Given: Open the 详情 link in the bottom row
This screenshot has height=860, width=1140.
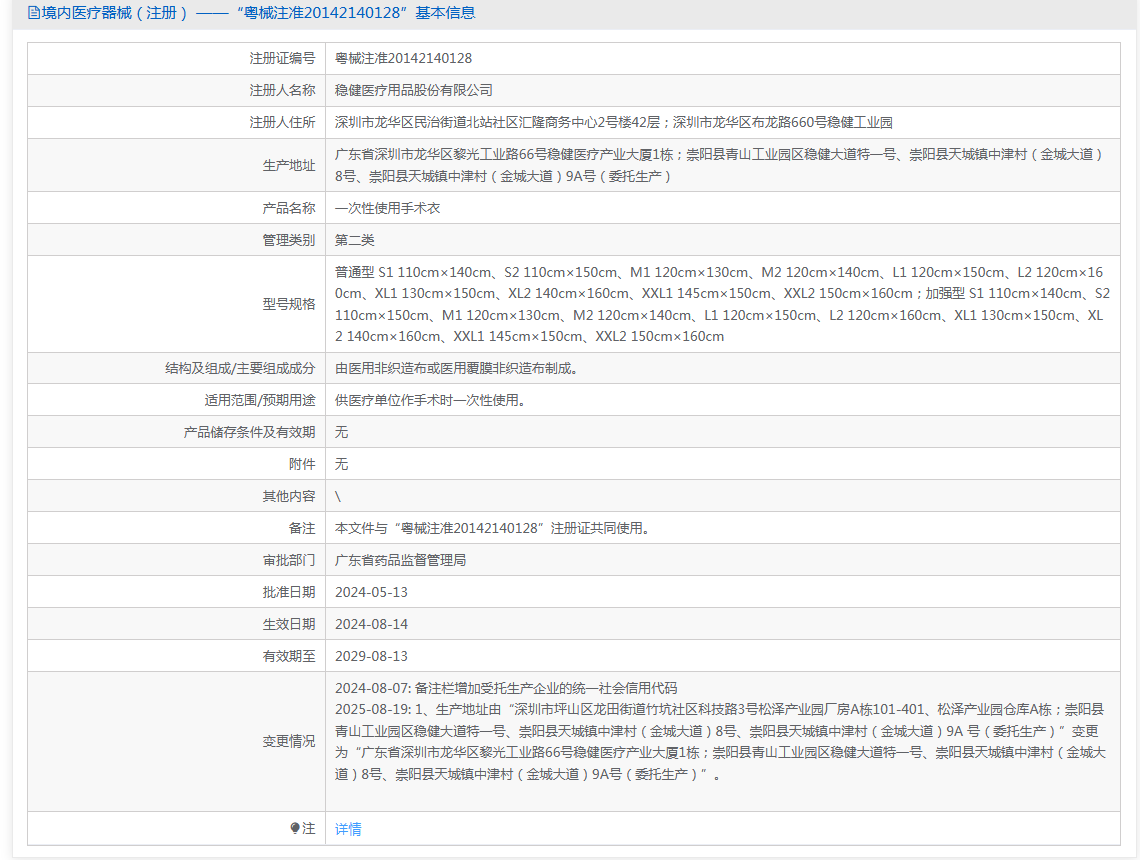Looking at the screenshot, I should click(348, 829).
